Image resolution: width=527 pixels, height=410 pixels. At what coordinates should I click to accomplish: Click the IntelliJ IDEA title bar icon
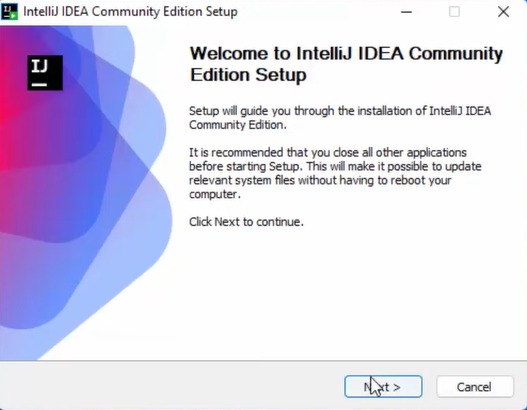point(9,12)
